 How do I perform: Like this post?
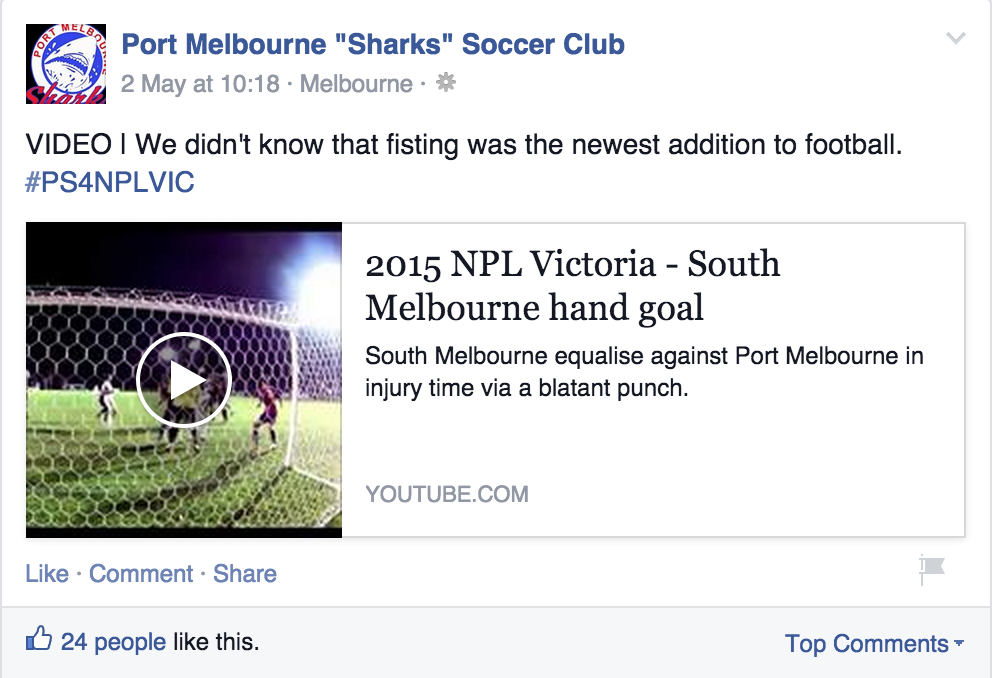point(47,574)
